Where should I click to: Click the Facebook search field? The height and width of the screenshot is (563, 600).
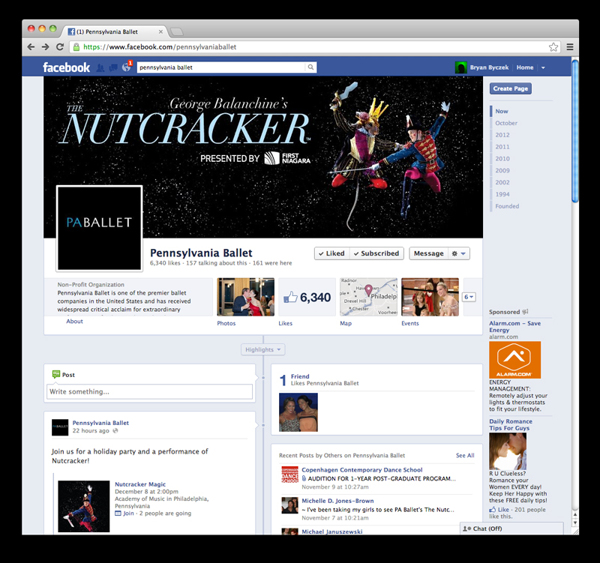coord(222,67)
